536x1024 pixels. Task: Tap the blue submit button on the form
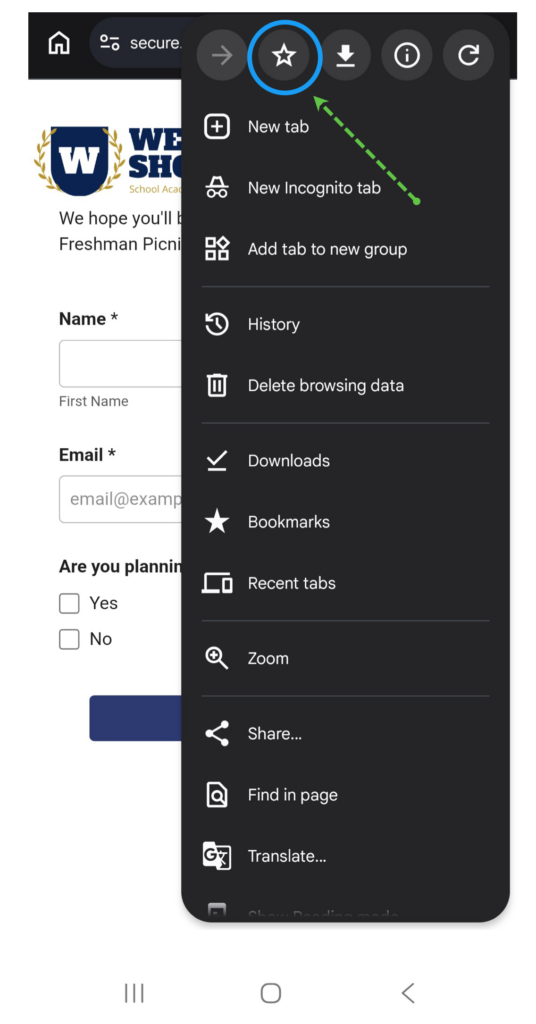point(136,718)
